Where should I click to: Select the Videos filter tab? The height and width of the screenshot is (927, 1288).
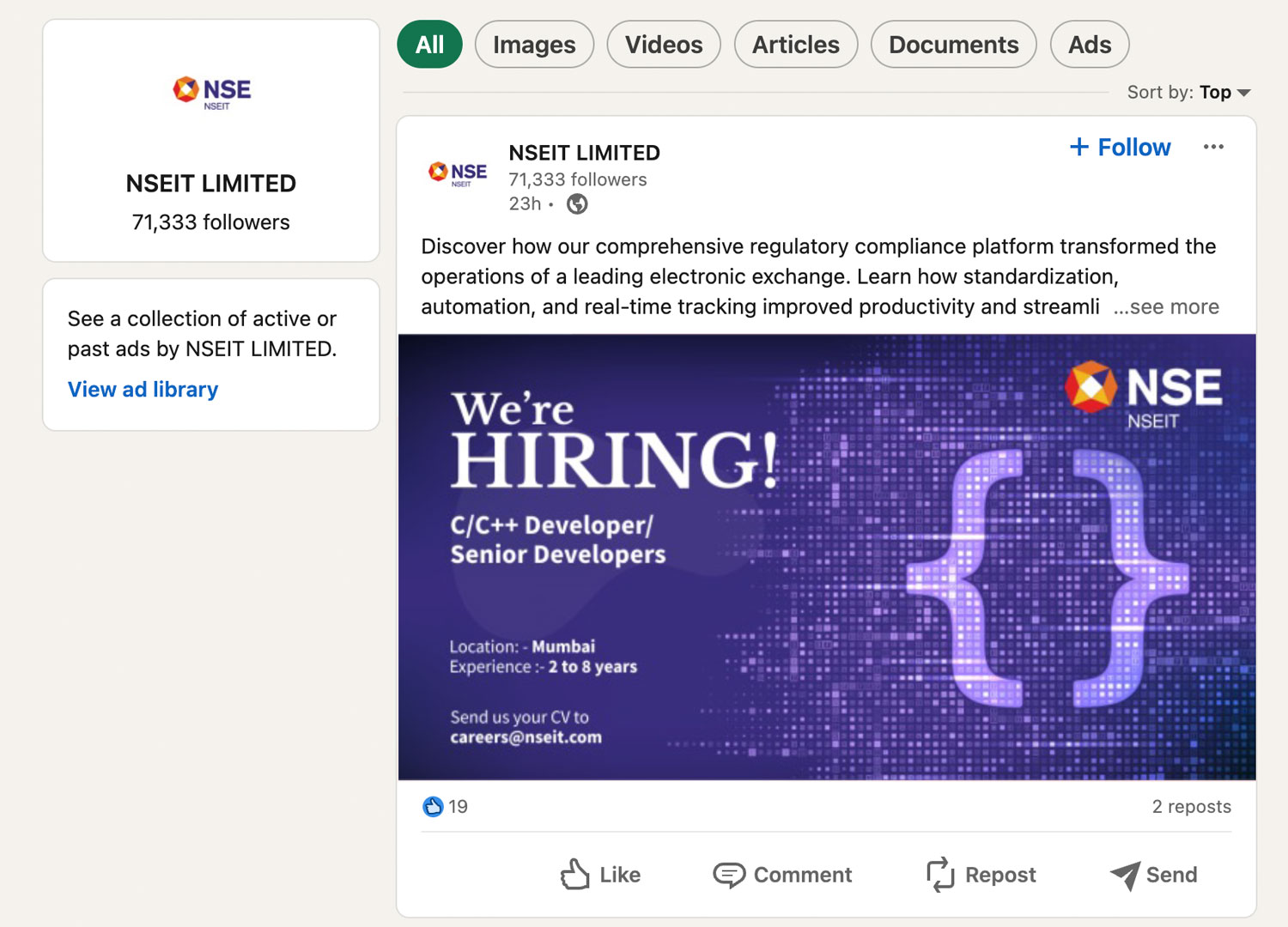tap(664, 45)
